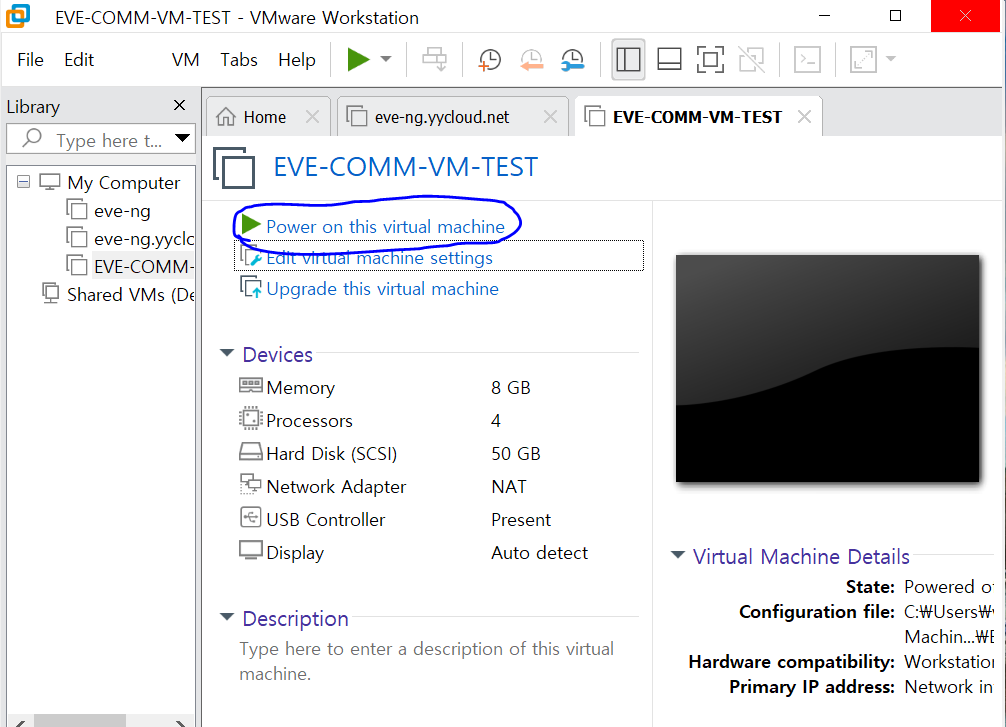Screen dimensions: 1006x727
Task: Click the NAT network value
Action: point(509,486)
